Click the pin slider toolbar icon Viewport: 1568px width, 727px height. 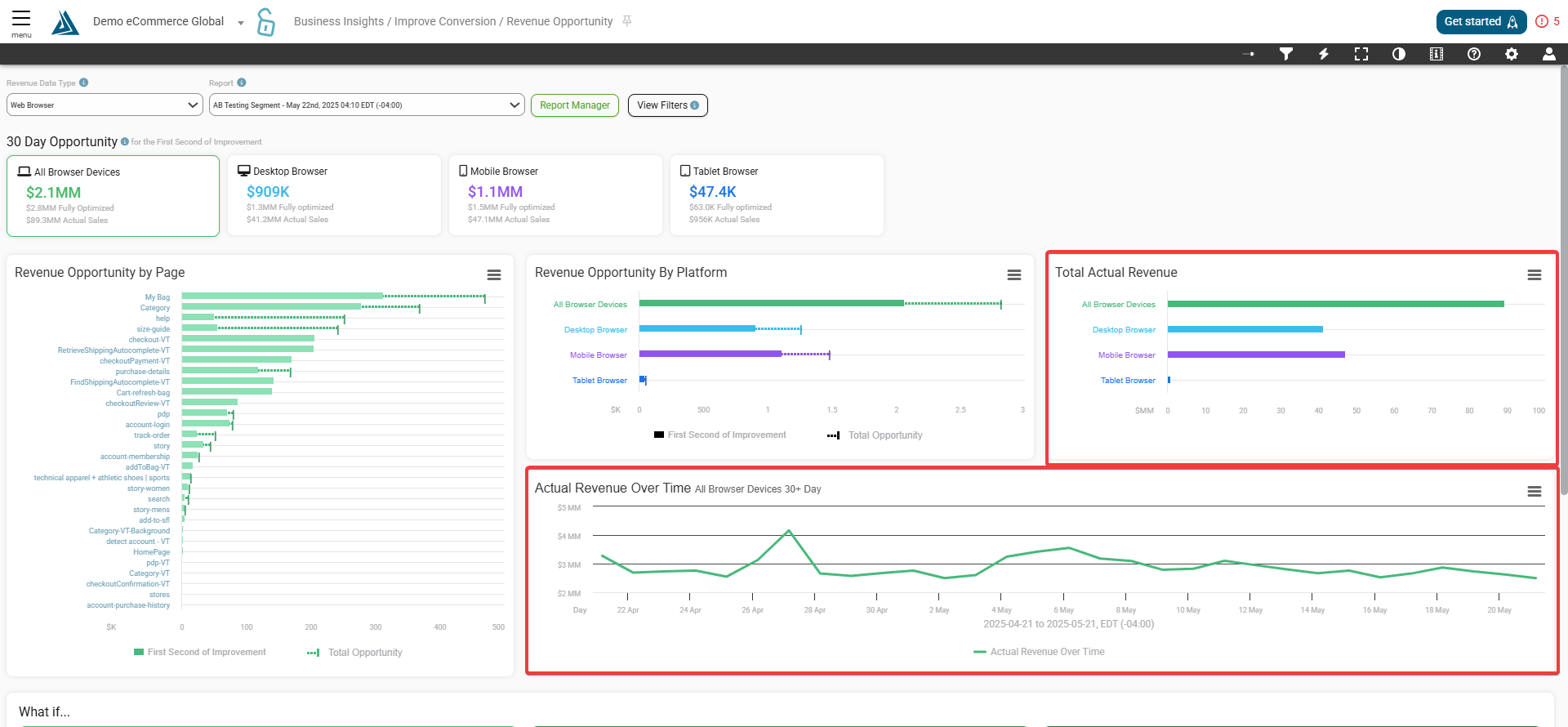(x=1249, y=54)
